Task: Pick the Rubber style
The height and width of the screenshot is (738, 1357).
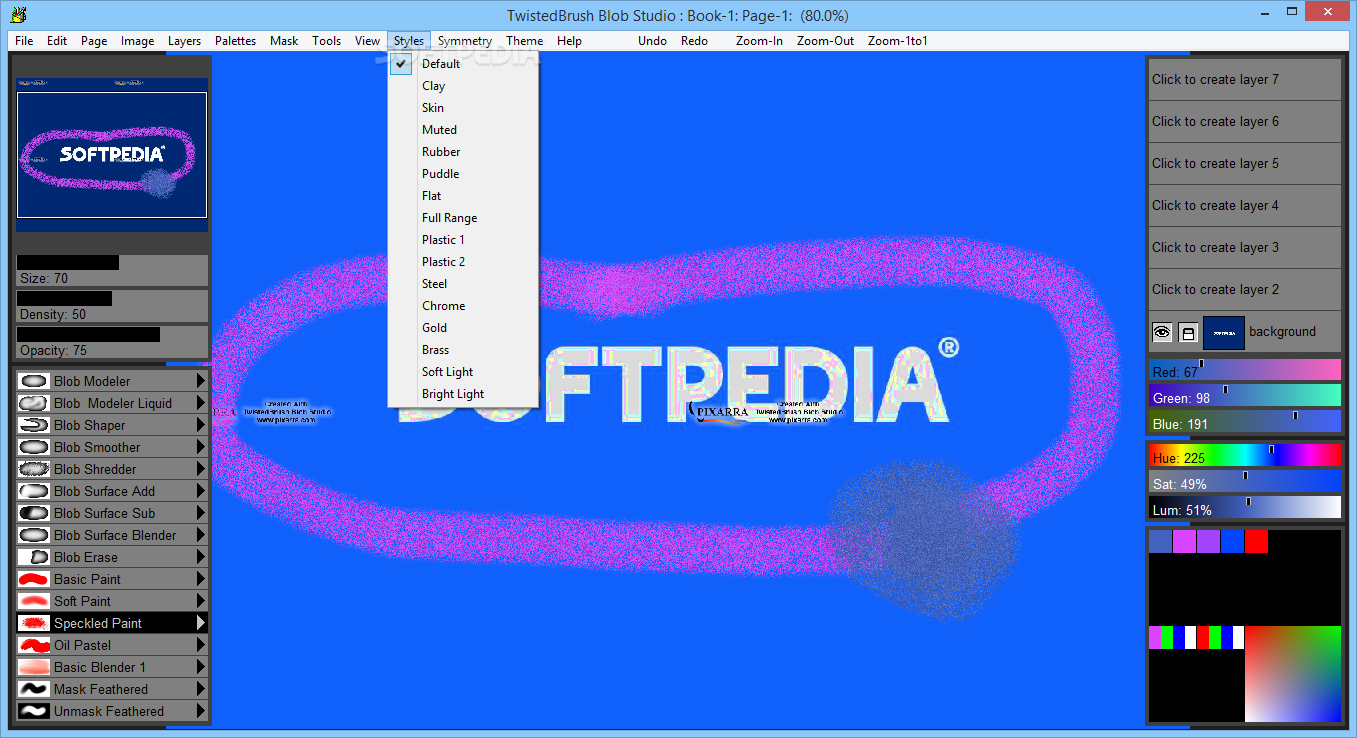Action: (x=464, y=152)
